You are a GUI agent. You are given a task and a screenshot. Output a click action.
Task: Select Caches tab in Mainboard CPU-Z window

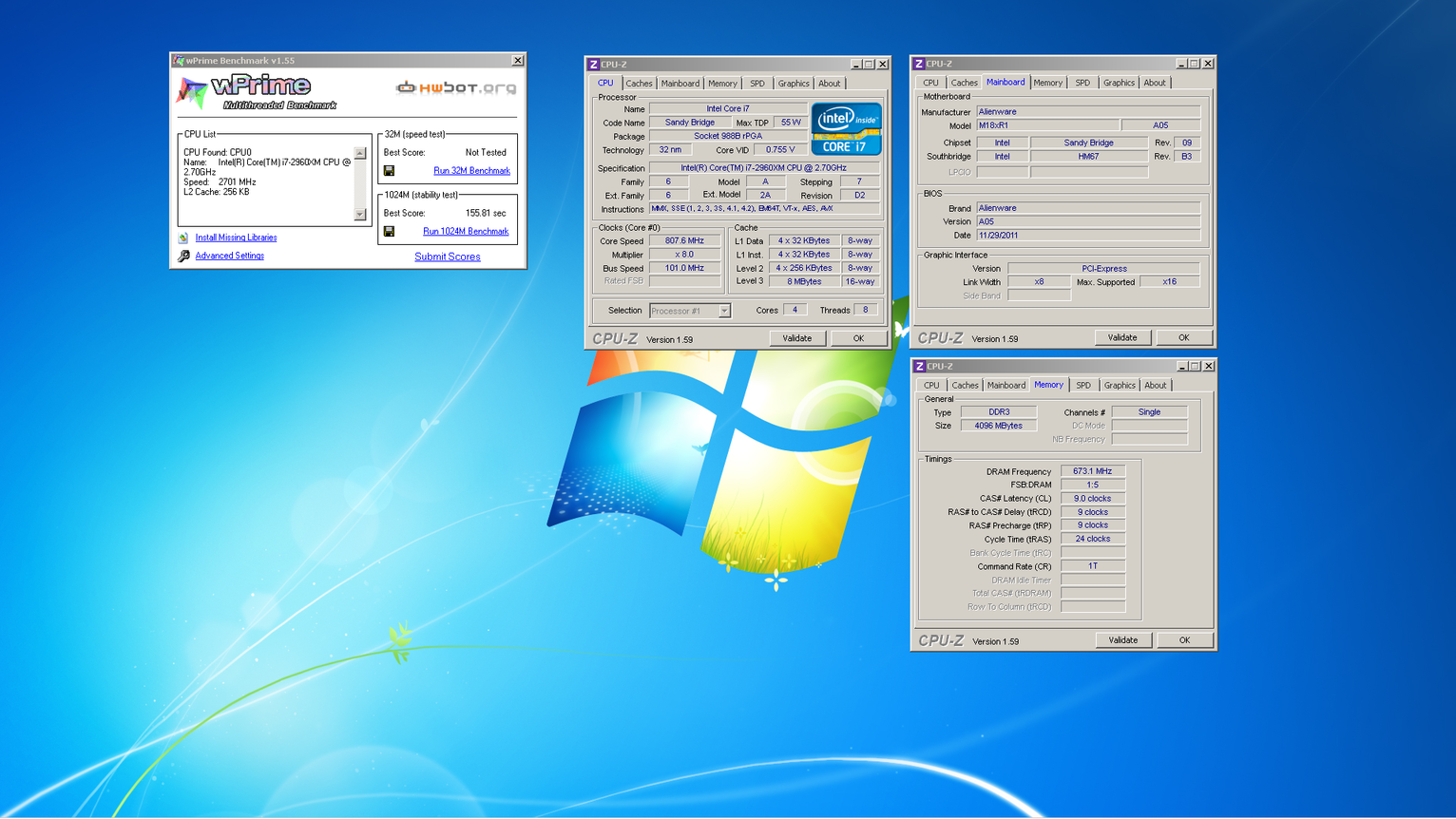tap(964, 83)
